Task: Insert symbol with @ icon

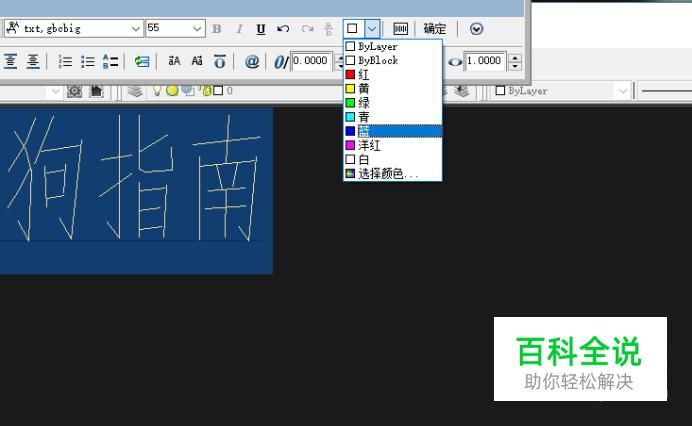Action: [252, 61]
